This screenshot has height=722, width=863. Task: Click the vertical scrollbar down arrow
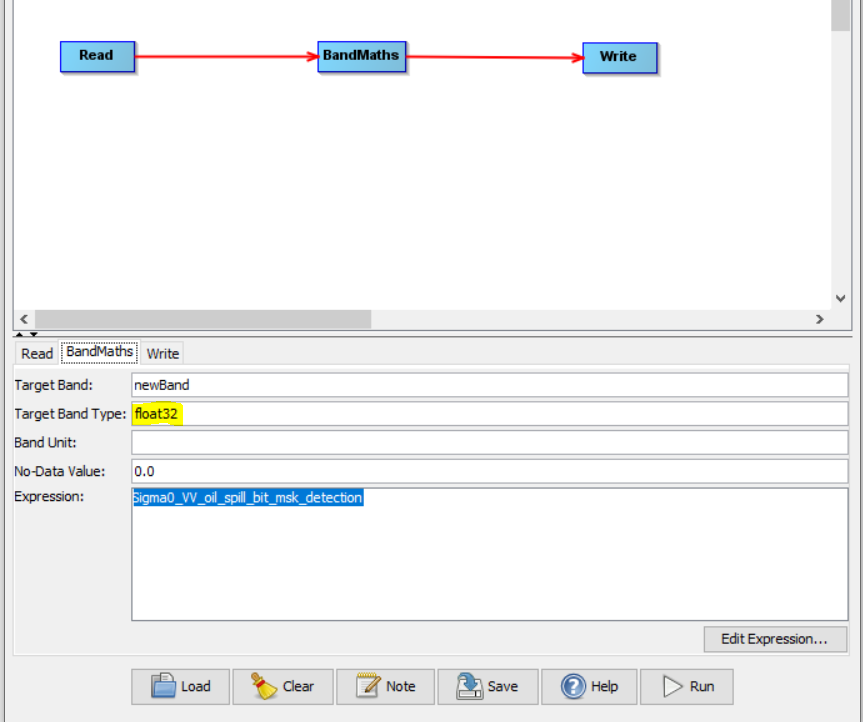click(x=840, y=298)
